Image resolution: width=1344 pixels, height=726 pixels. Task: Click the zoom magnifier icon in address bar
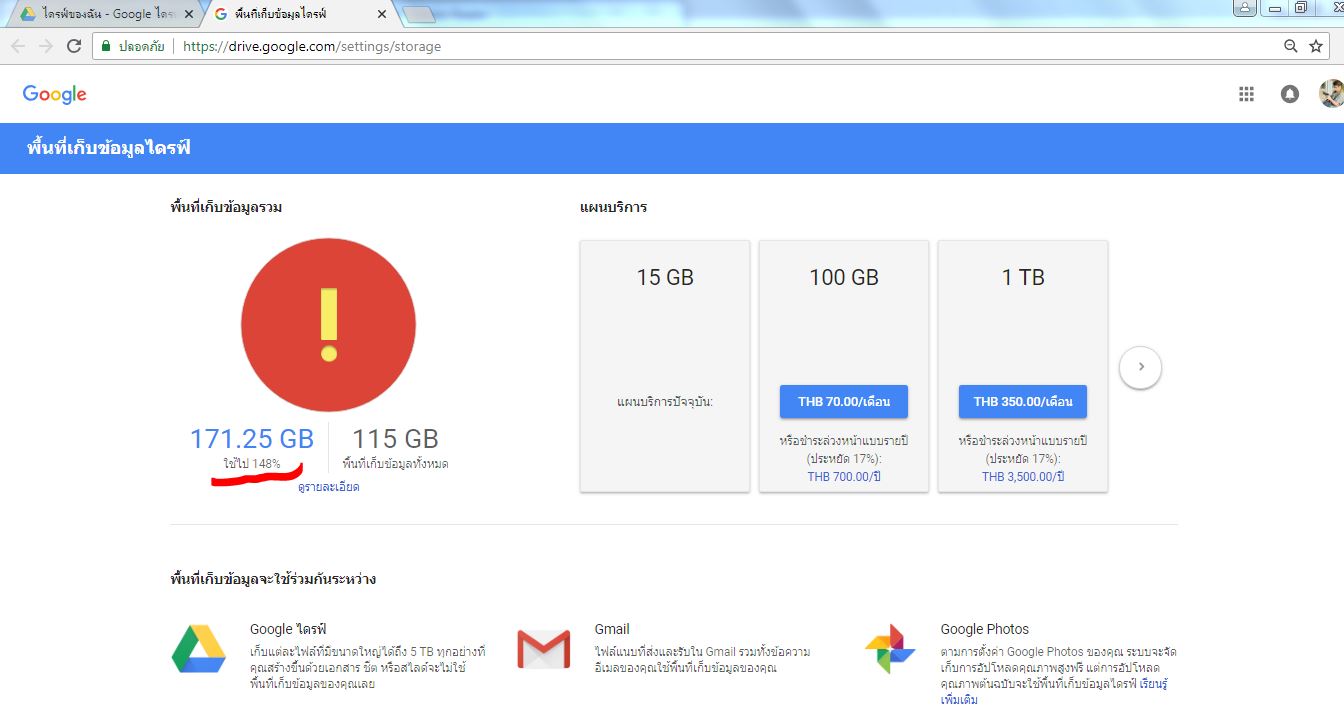(x=1291, y=46)
